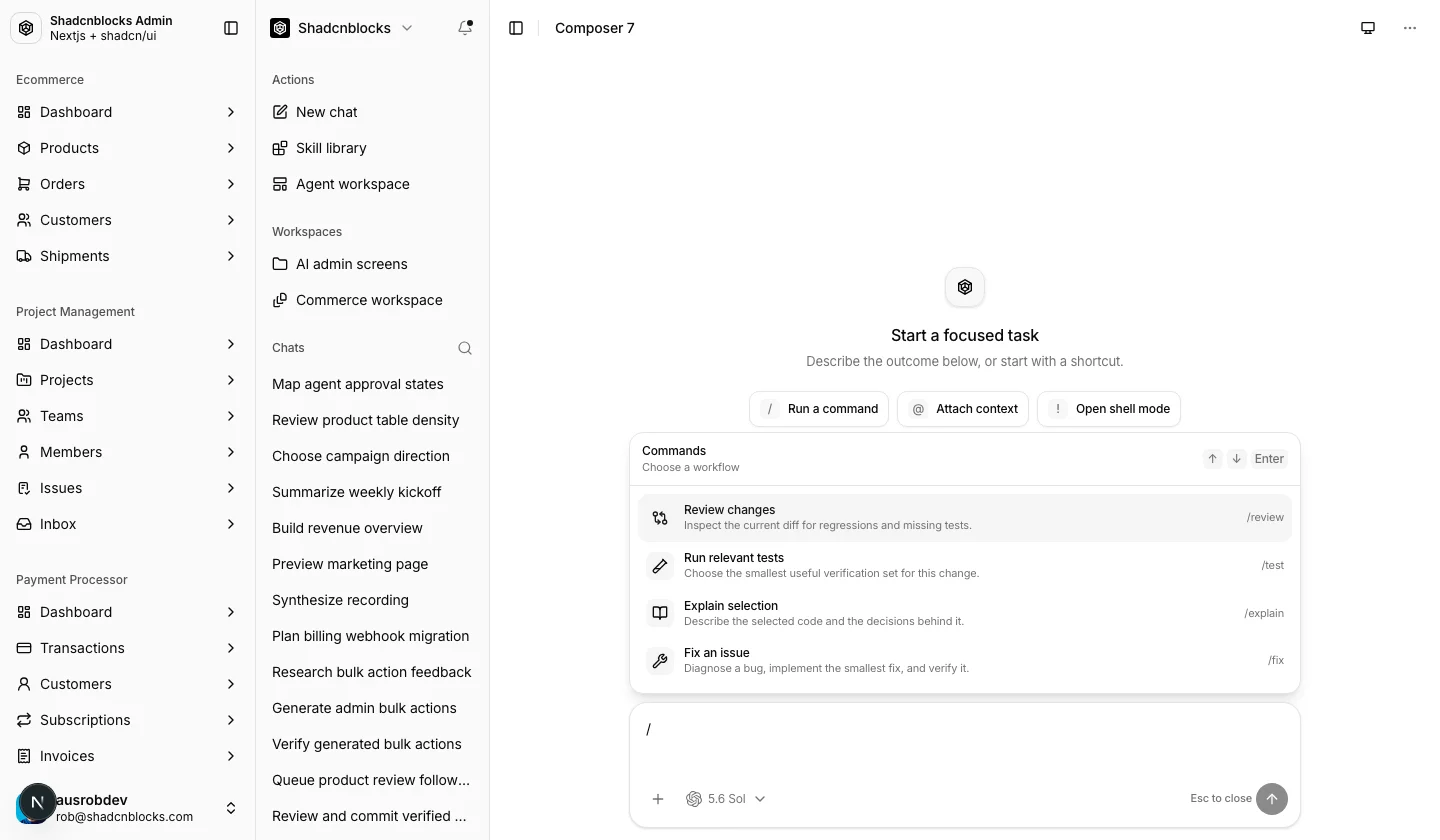This screenshot has height=840, width=1440.
Task: Click the Teams icon in Project Management
Action: 24,416
